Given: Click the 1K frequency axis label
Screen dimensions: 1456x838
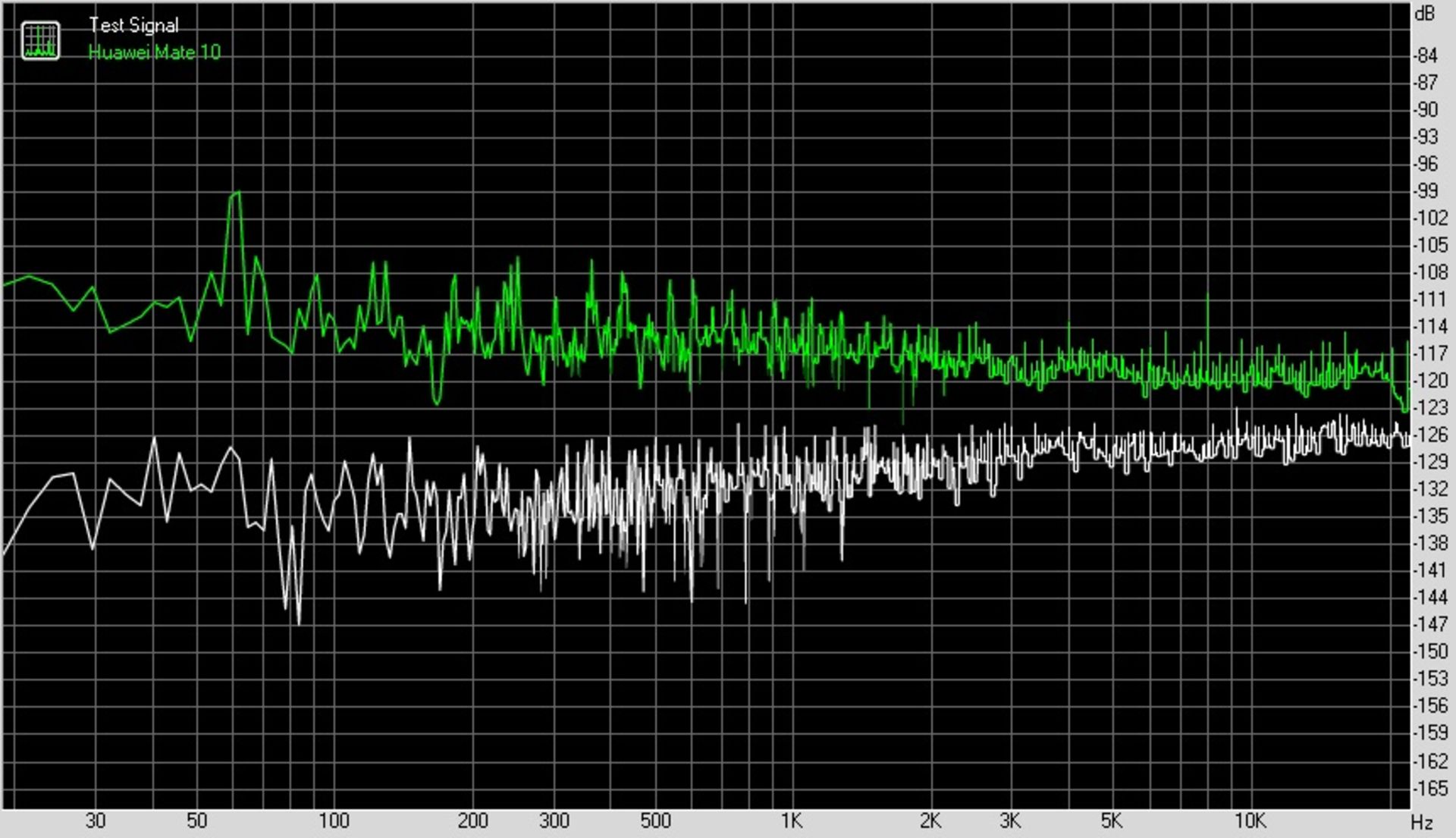Looking at the screenshot, I should [791, 821].
